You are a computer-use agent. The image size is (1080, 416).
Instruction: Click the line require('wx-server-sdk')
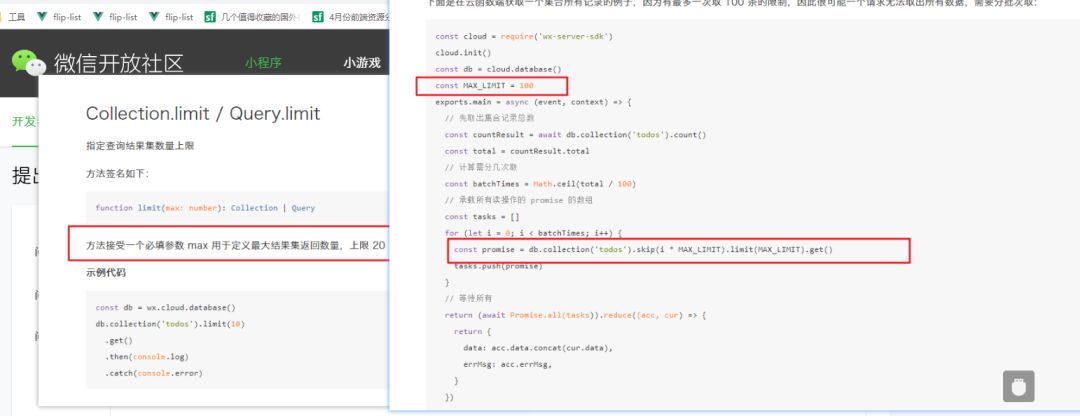524,36
